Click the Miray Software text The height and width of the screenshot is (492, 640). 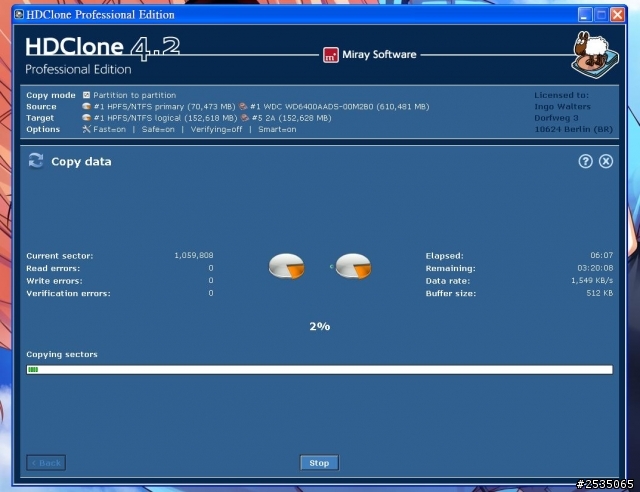pyautogui.click(x=379, y=55)
